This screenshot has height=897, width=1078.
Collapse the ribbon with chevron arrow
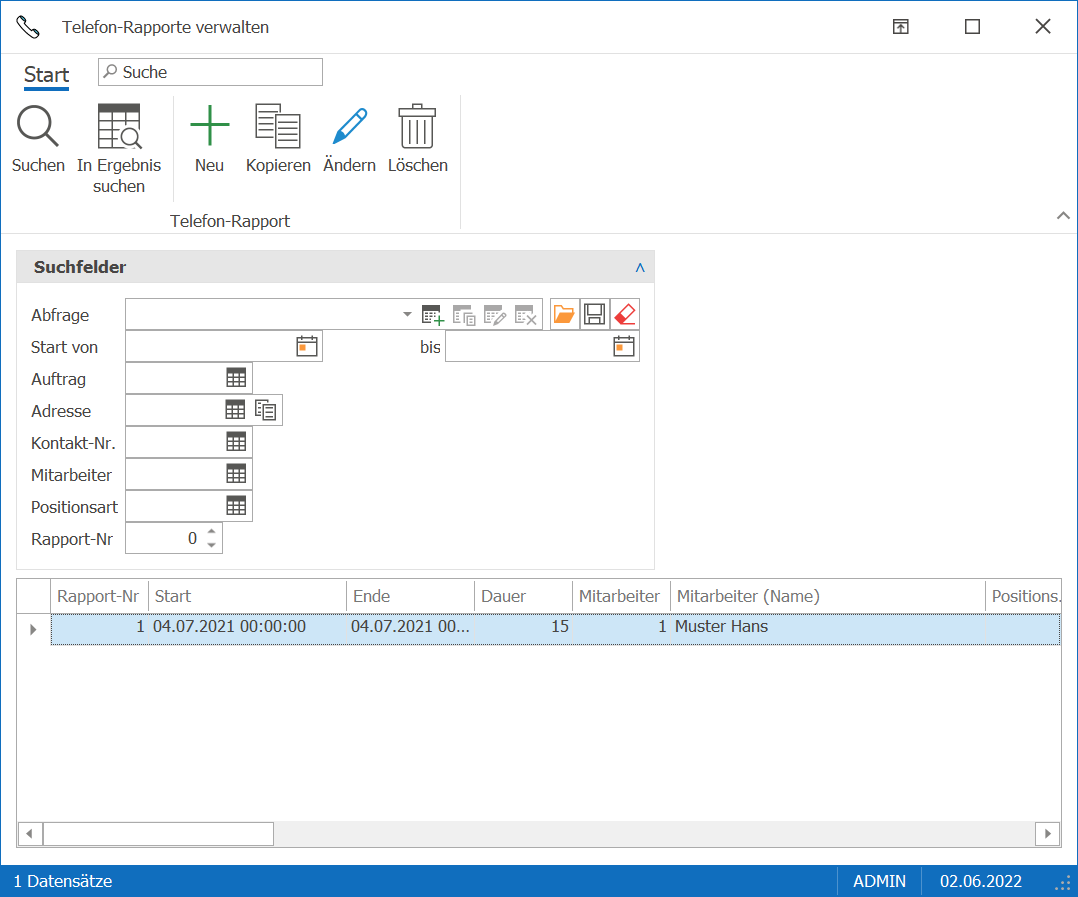pyautogui.click(x=1063, y=216)
